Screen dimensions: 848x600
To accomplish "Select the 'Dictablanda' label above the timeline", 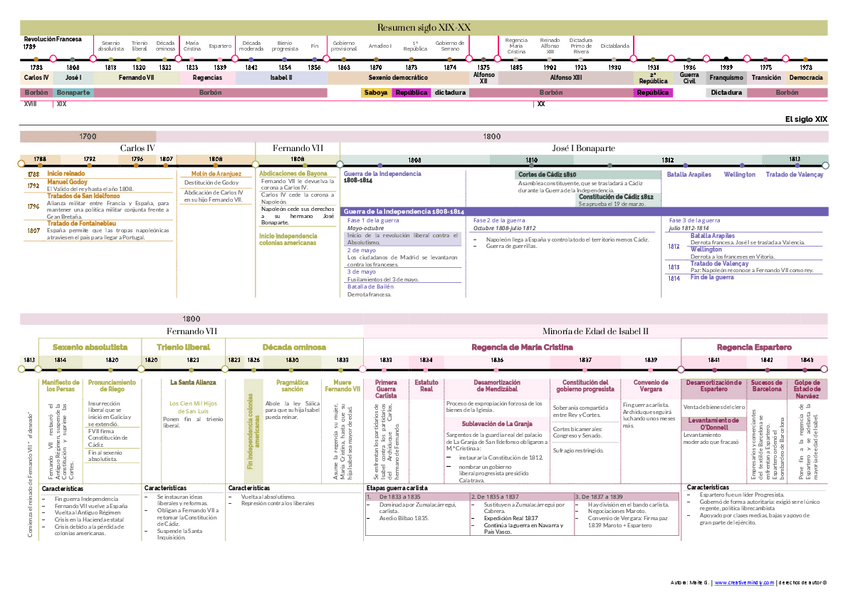I will (x=615, y=46).
